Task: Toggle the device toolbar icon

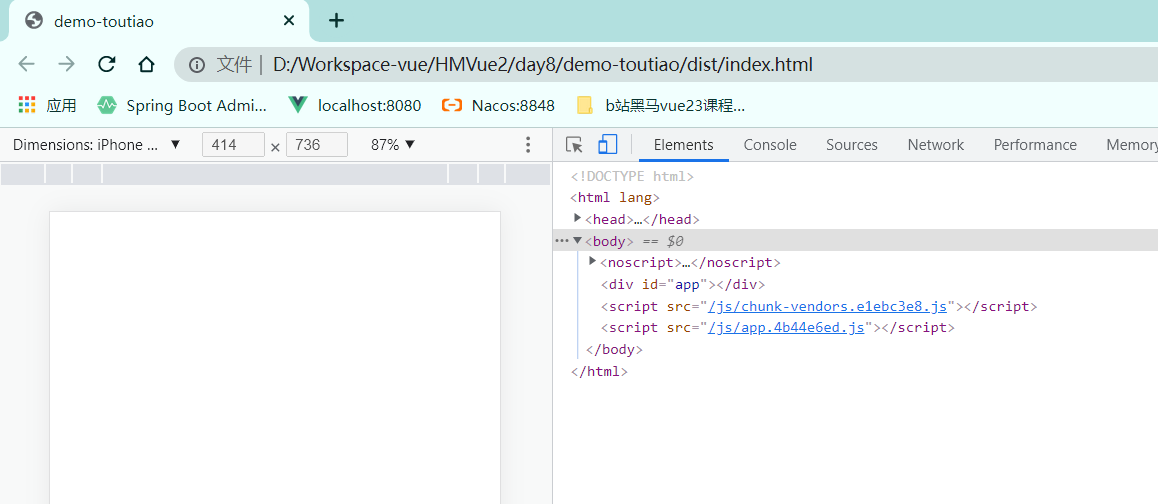Action: tap(607, 145)
